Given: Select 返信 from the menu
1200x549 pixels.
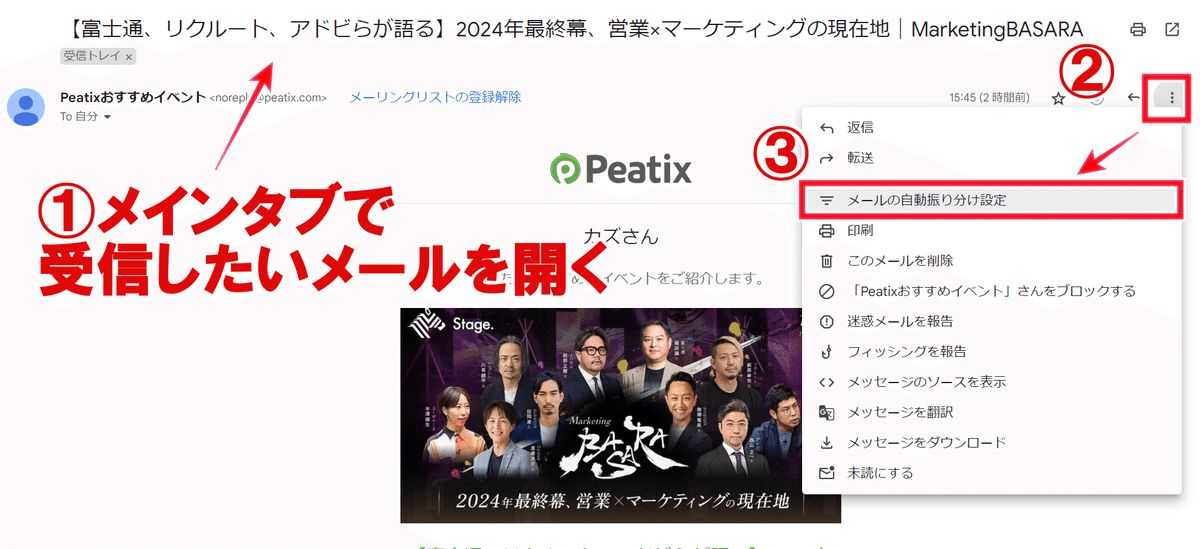Looking at the screenshot, I should click(x=991, y=128).
